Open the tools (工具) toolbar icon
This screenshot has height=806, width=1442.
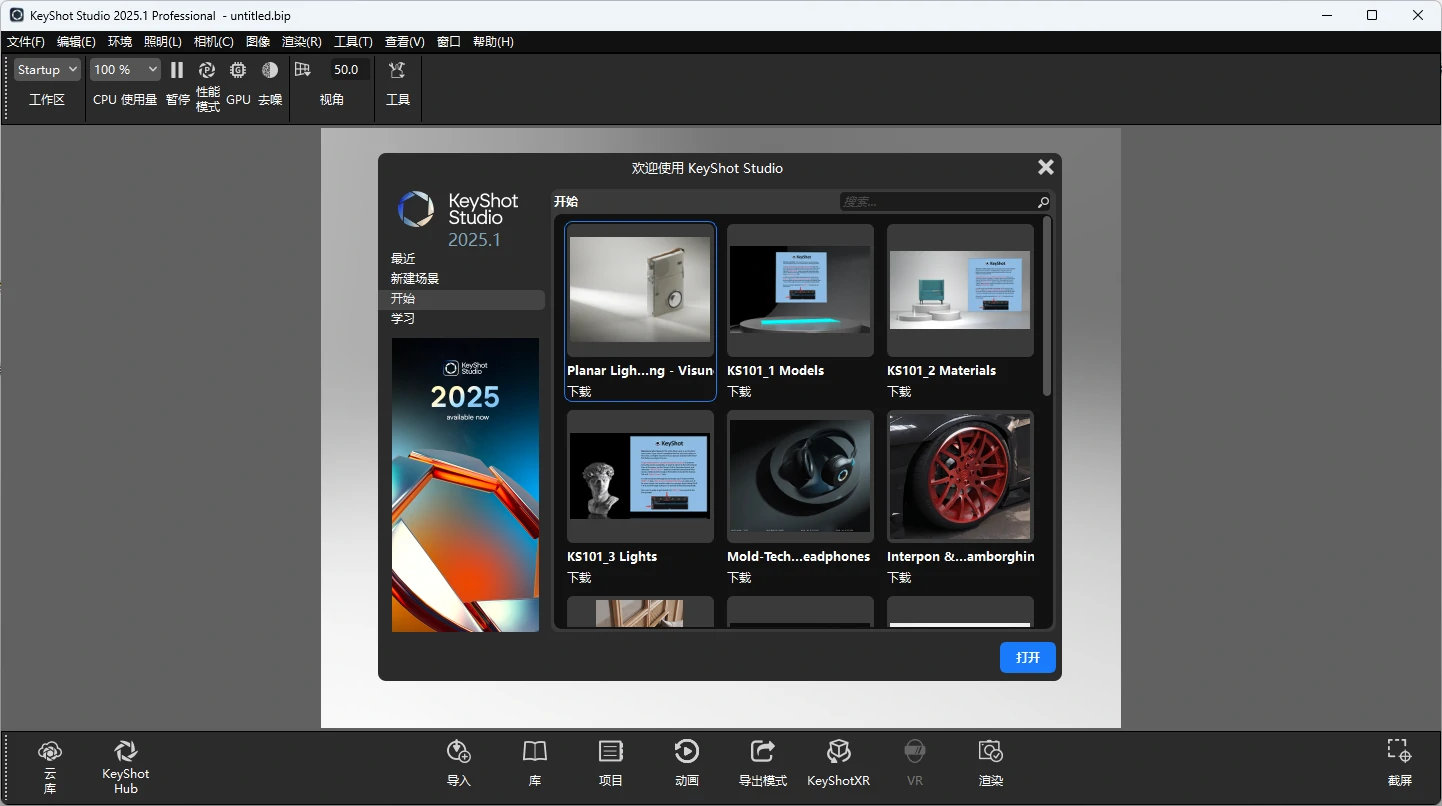pyautogui.click(x=398, y=70)
